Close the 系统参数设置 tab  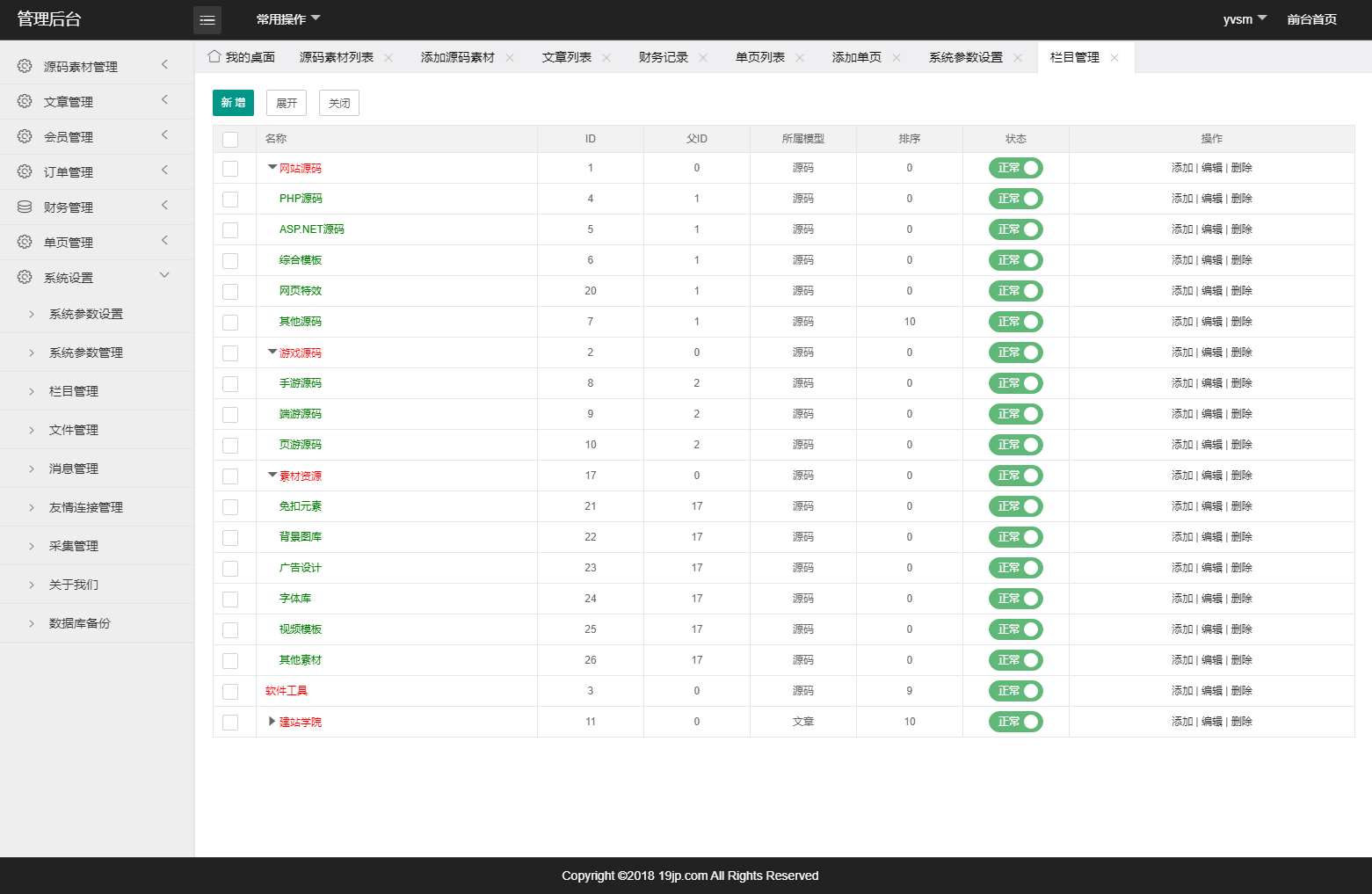pos(1018,57)
